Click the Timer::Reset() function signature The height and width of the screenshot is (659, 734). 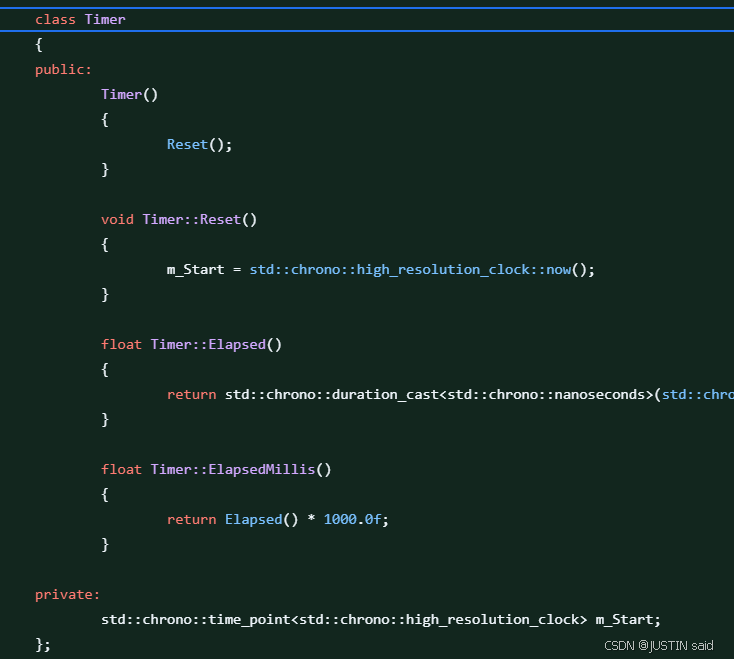200,219
